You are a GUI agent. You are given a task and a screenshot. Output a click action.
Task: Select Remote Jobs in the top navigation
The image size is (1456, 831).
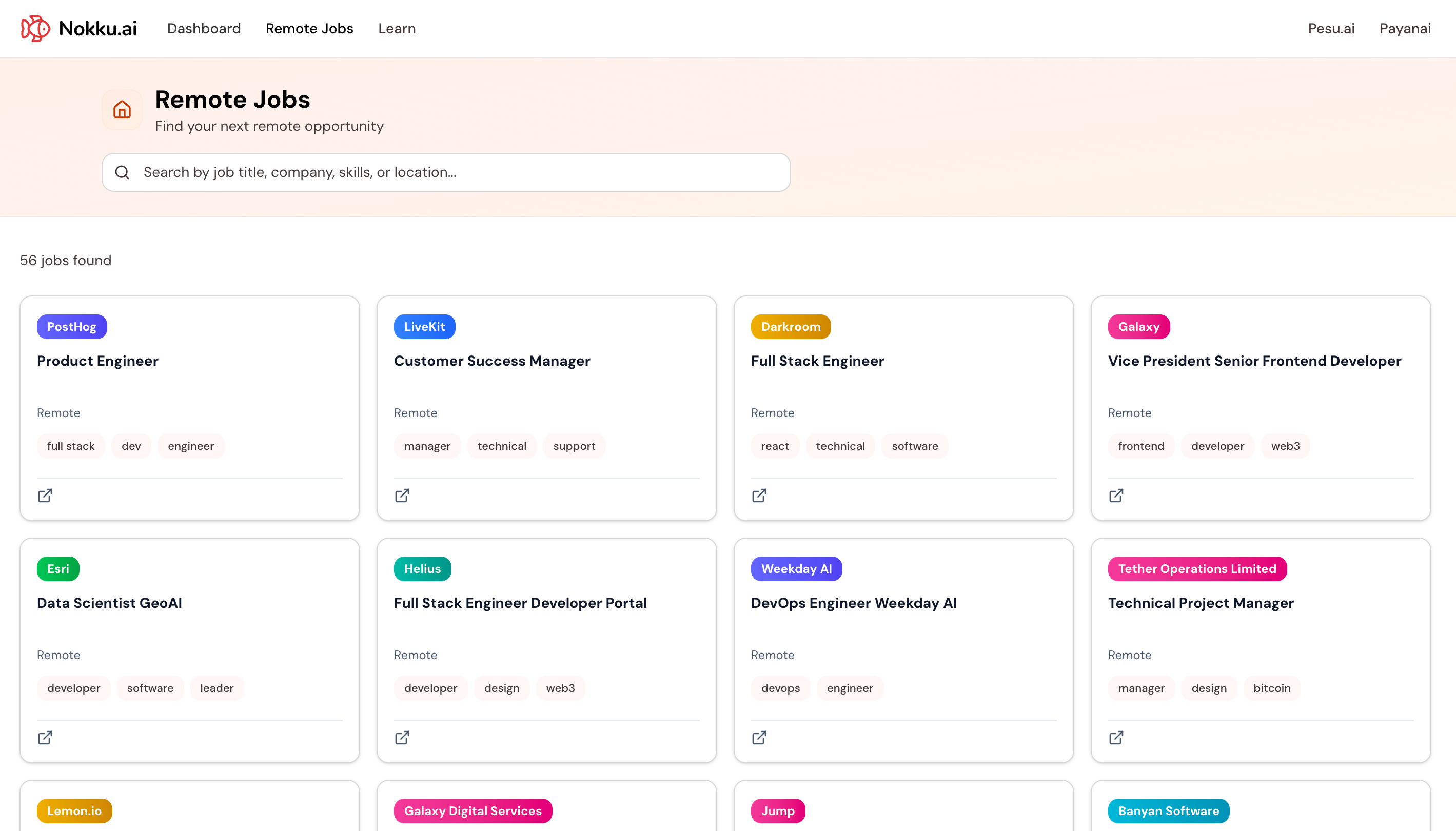point(309,29)
